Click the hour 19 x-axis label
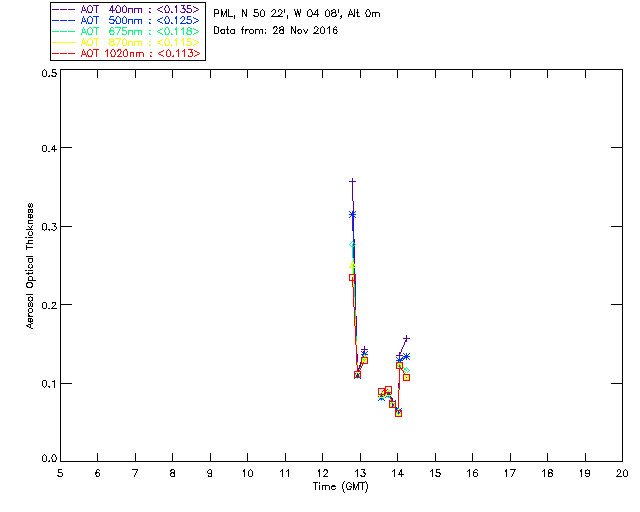 click(x=585, y=473)
